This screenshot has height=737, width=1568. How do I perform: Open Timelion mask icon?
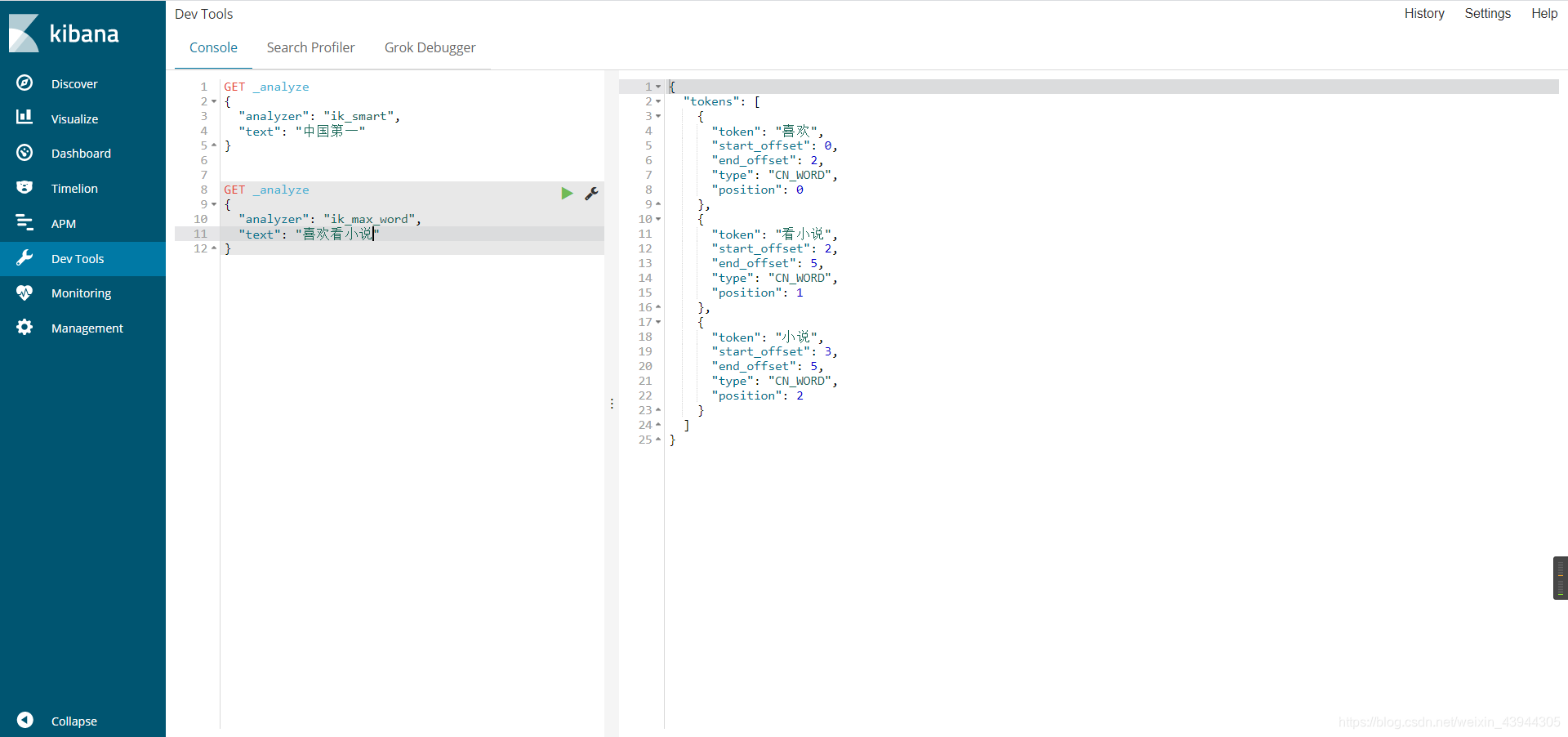(24, 188)
